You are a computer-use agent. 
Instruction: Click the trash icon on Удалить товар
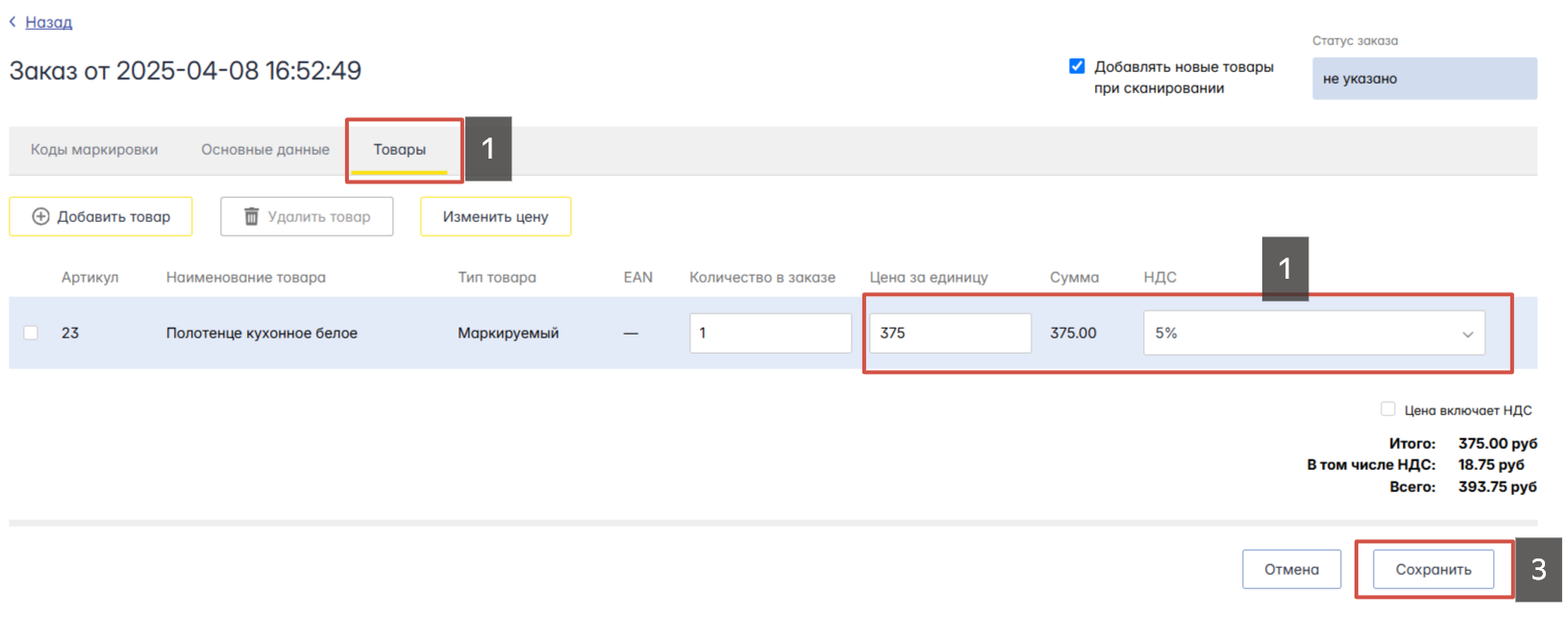click(251, 216)
